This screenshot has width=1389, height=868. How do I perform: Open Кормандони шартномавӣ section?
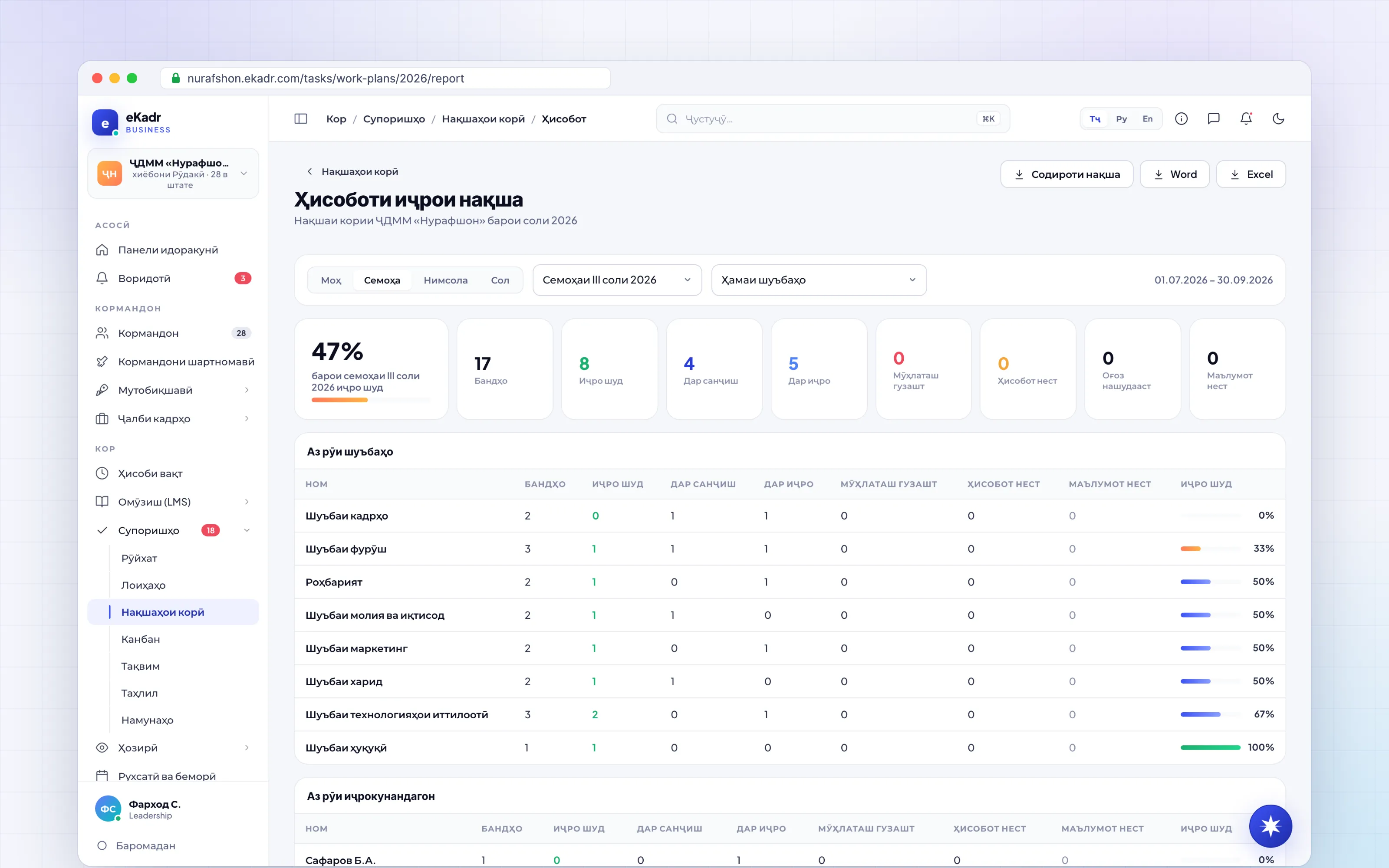(x=173, y=362)
